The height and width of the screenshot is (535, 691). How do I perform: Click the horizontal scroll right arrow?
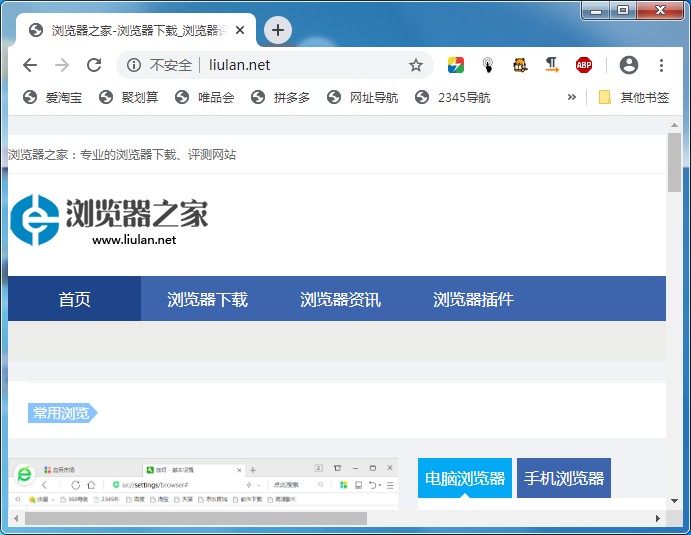[658, 518]
